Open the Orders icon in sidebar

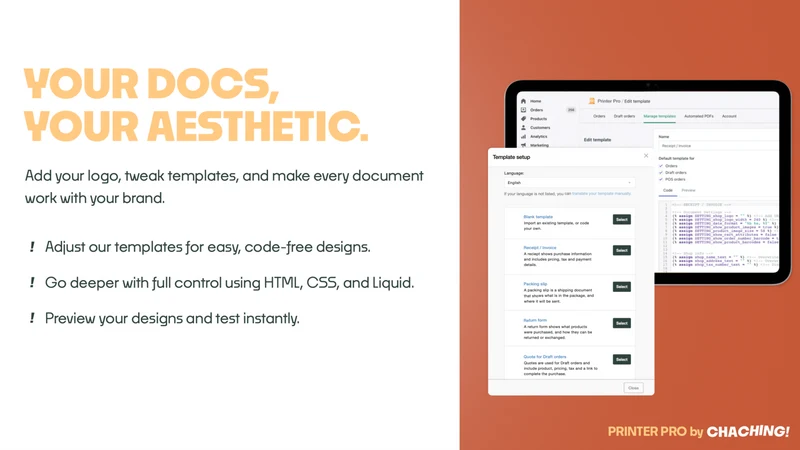523,110
